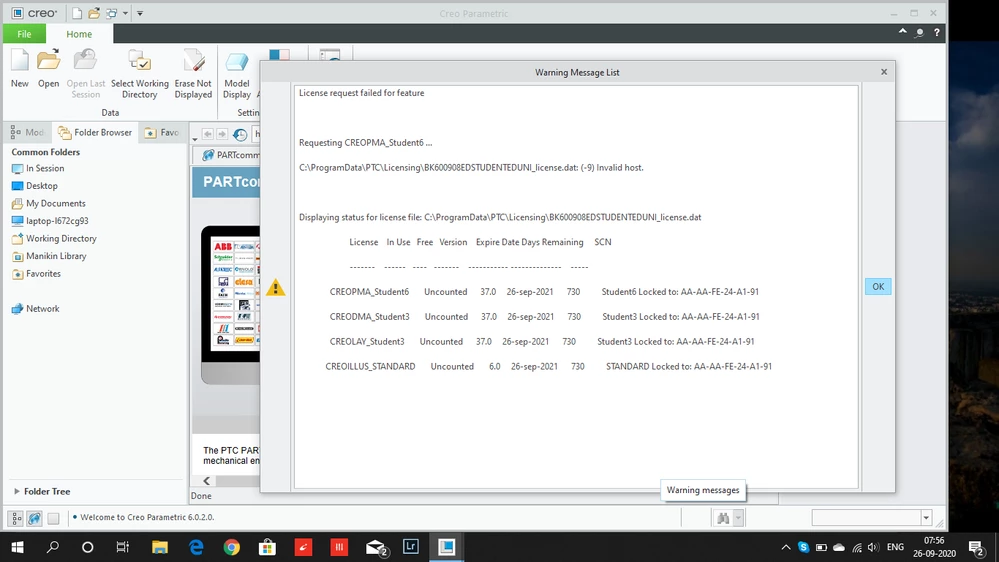This screenshot has height=562, width=999.
Task: Open the find tool dropdown arrow
Action: tap(738, 518)
